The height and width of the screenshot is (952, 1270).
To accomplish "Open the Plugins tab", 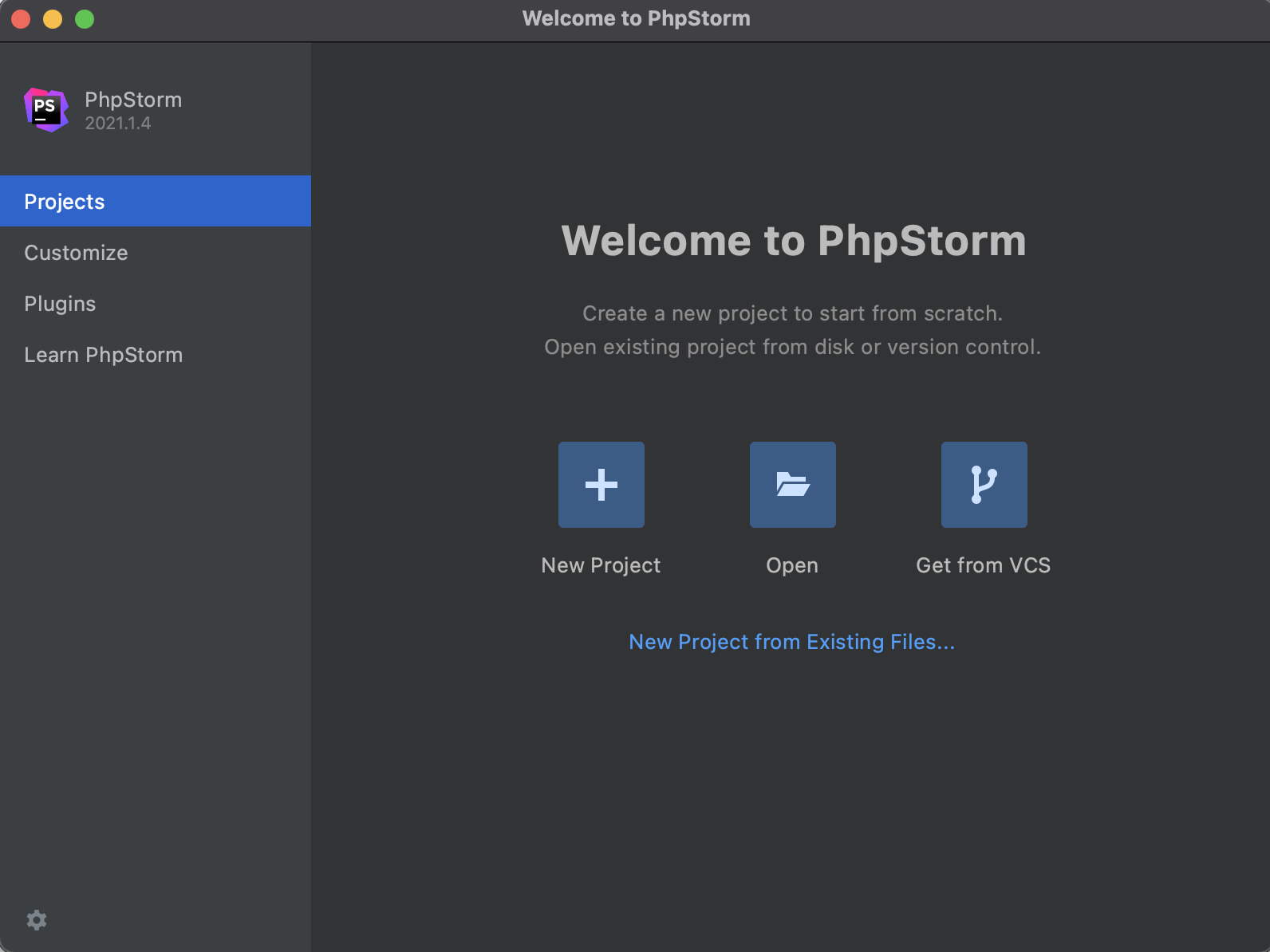I will click(156, 303).
